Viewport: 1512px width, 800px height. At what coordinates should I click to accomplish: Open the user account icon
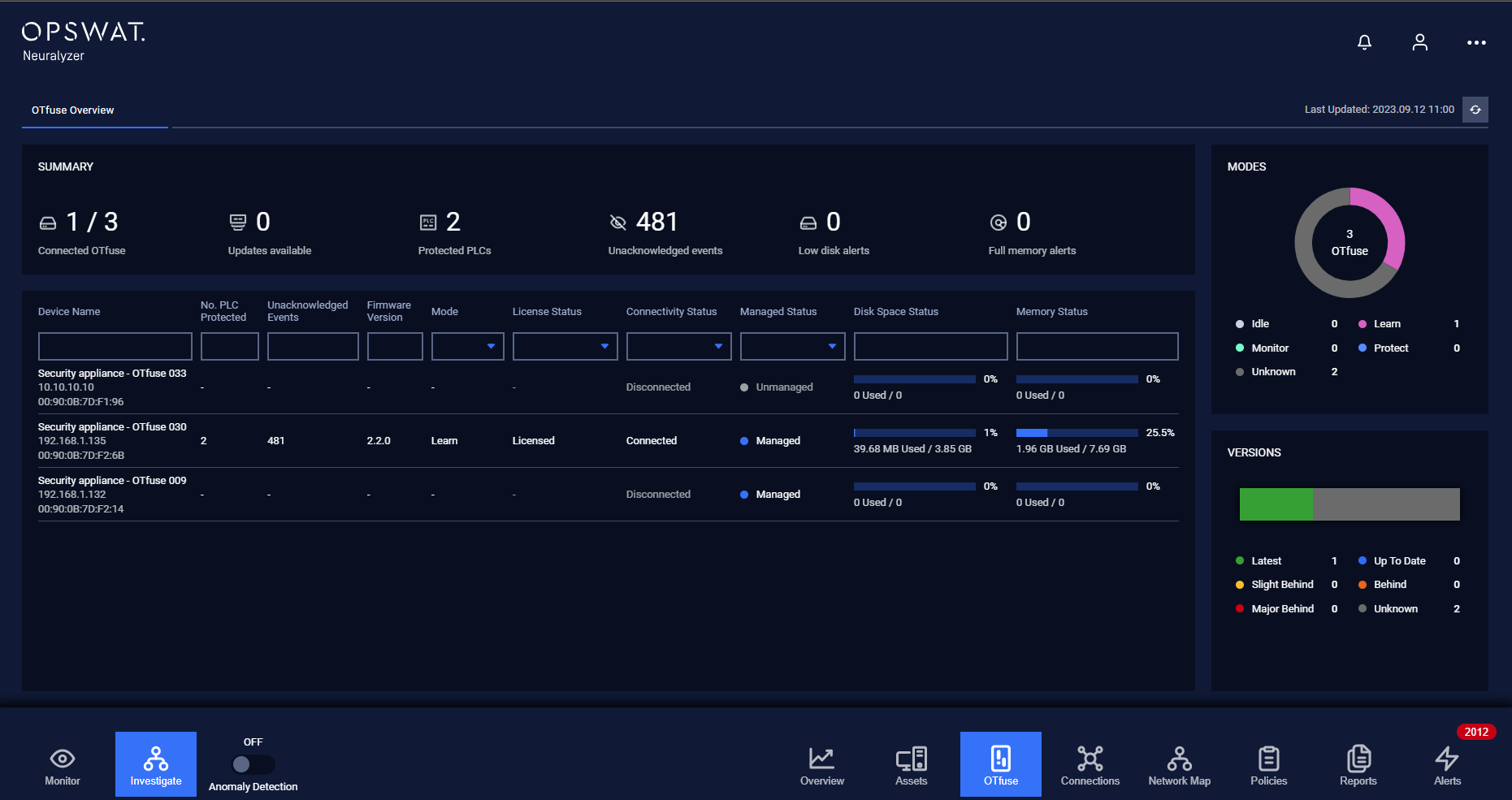(1419, 42)
